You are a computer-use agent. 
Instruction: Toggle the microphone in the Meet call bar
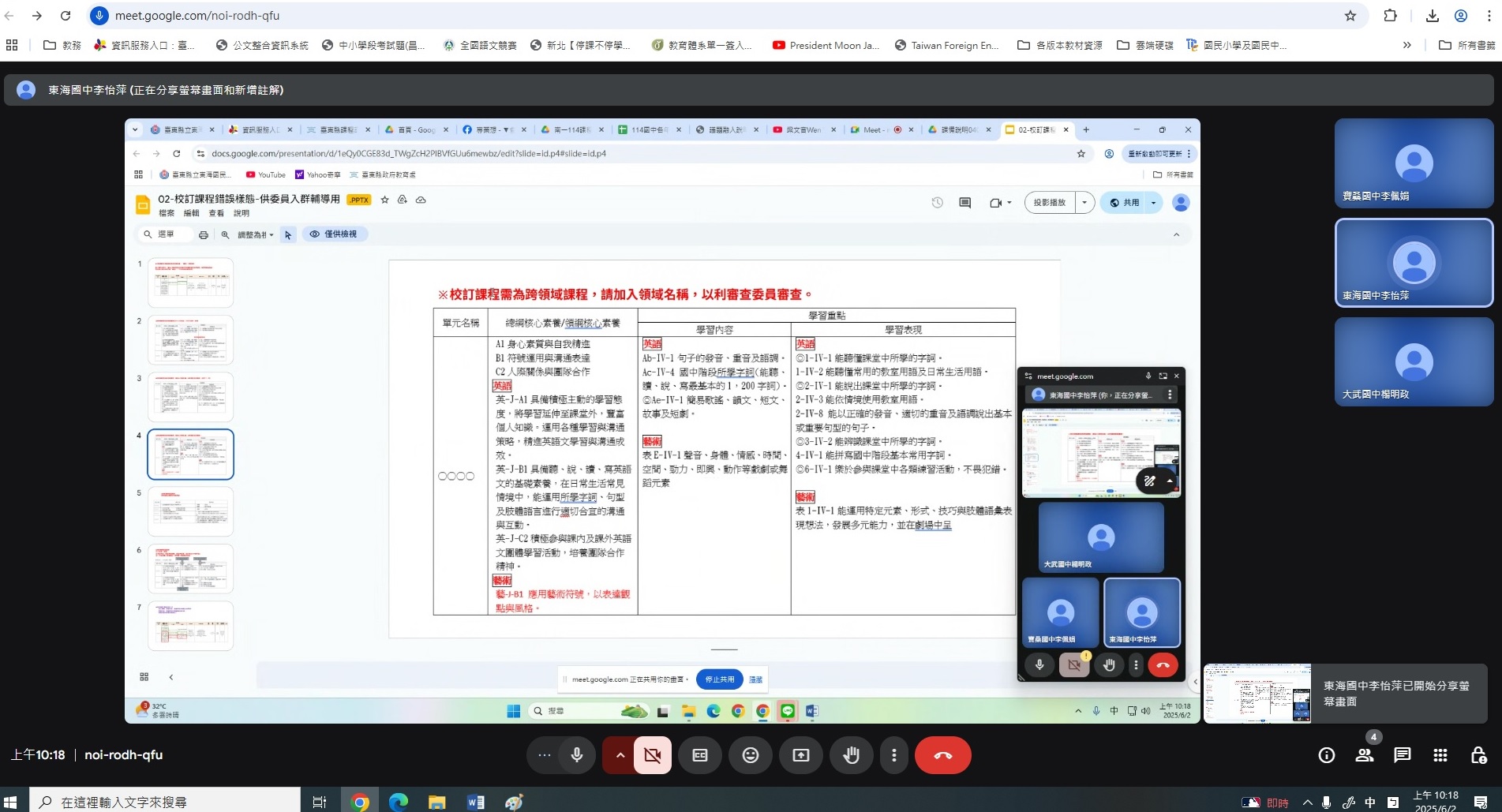(577, 755)
